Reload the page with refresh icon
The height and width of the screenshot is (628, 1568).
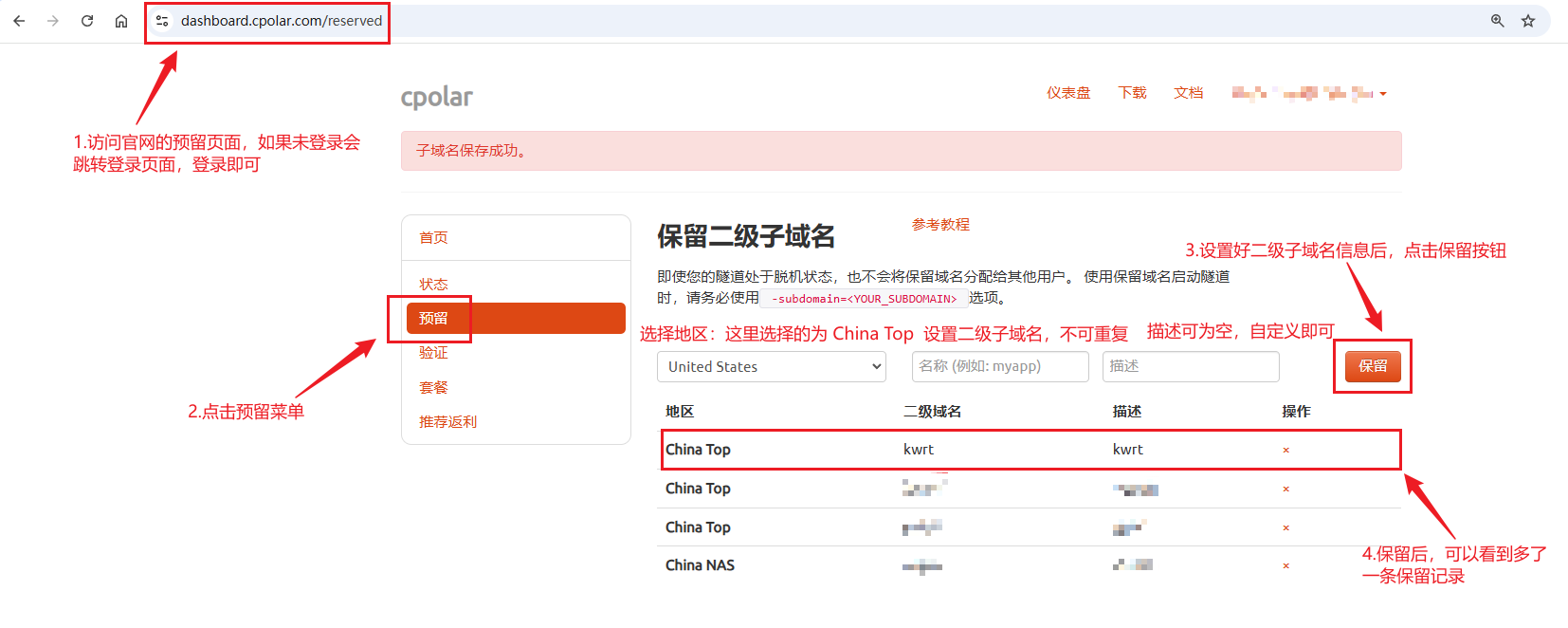click(87, 21)
